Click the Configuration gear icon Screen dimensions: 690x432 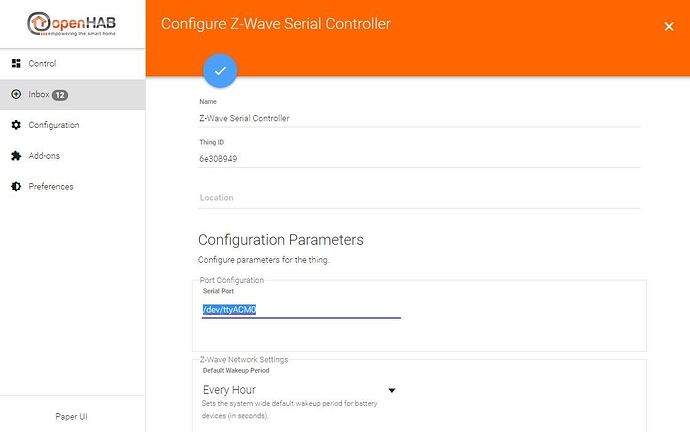click(x=16, y=125)
